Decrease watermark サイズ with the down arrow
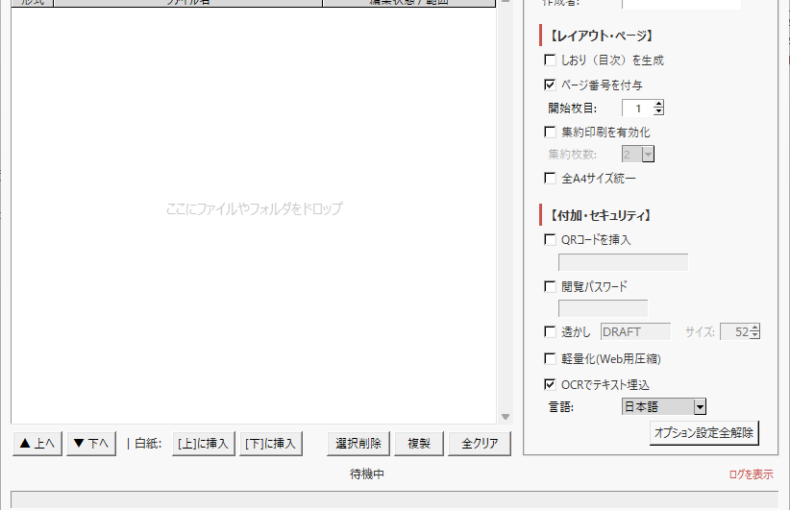Viewport: 790px width, 510px height. coord(755,336)
